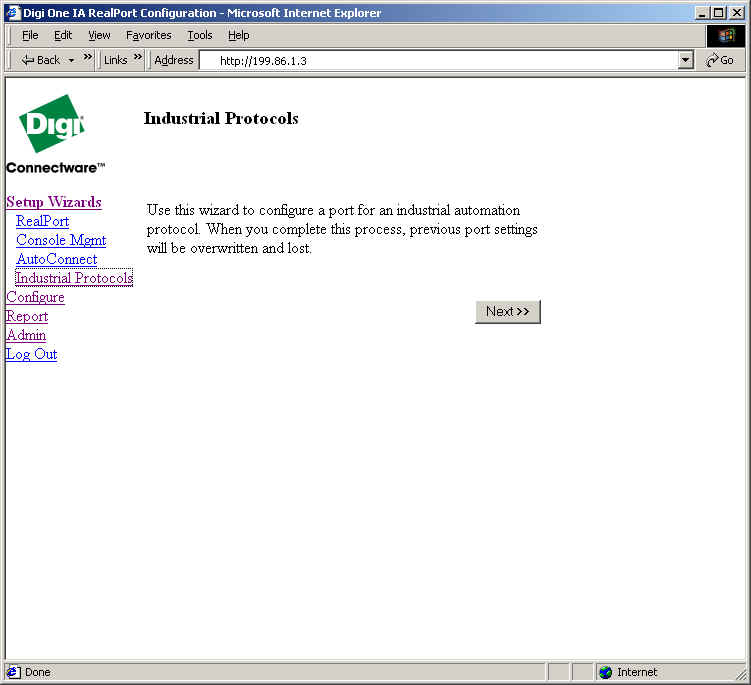Open the Back button history dropdown arrow

(x=72, y=60)
